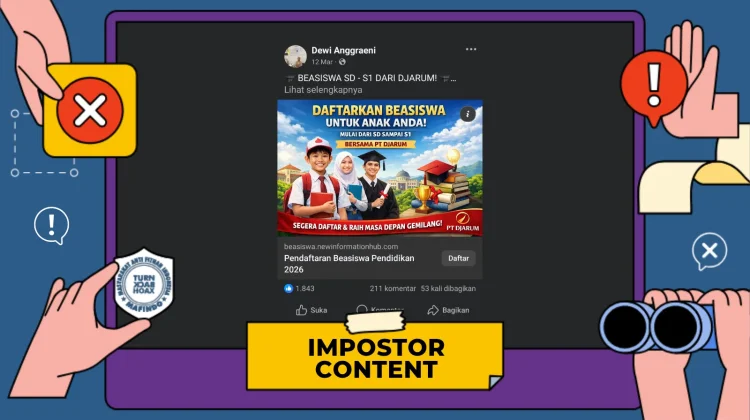
Task: Expand post with Lihat selengkapnya
Action: pos(323,90)
